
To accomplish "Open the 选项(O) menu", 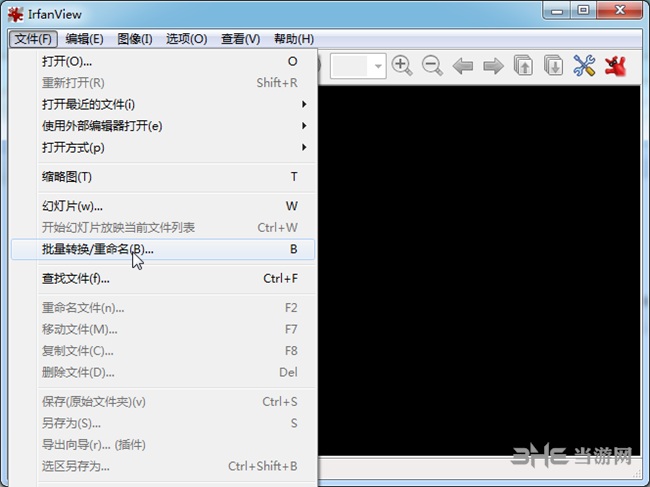I will [187, 39].
